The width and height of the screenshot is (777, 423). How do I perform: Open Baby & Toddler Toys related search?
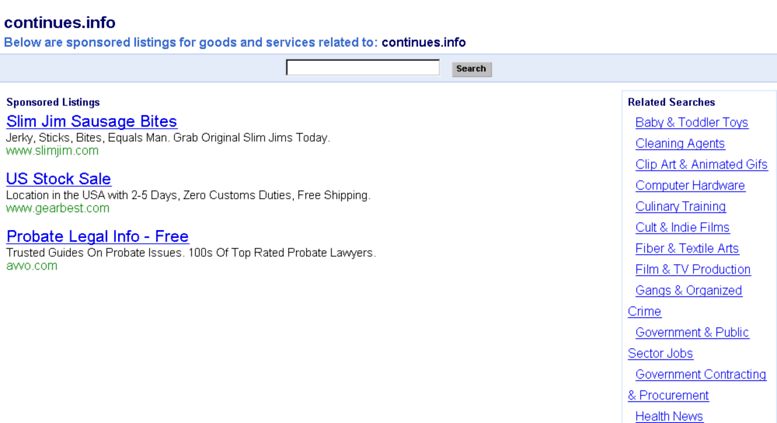tap(691, 122)
